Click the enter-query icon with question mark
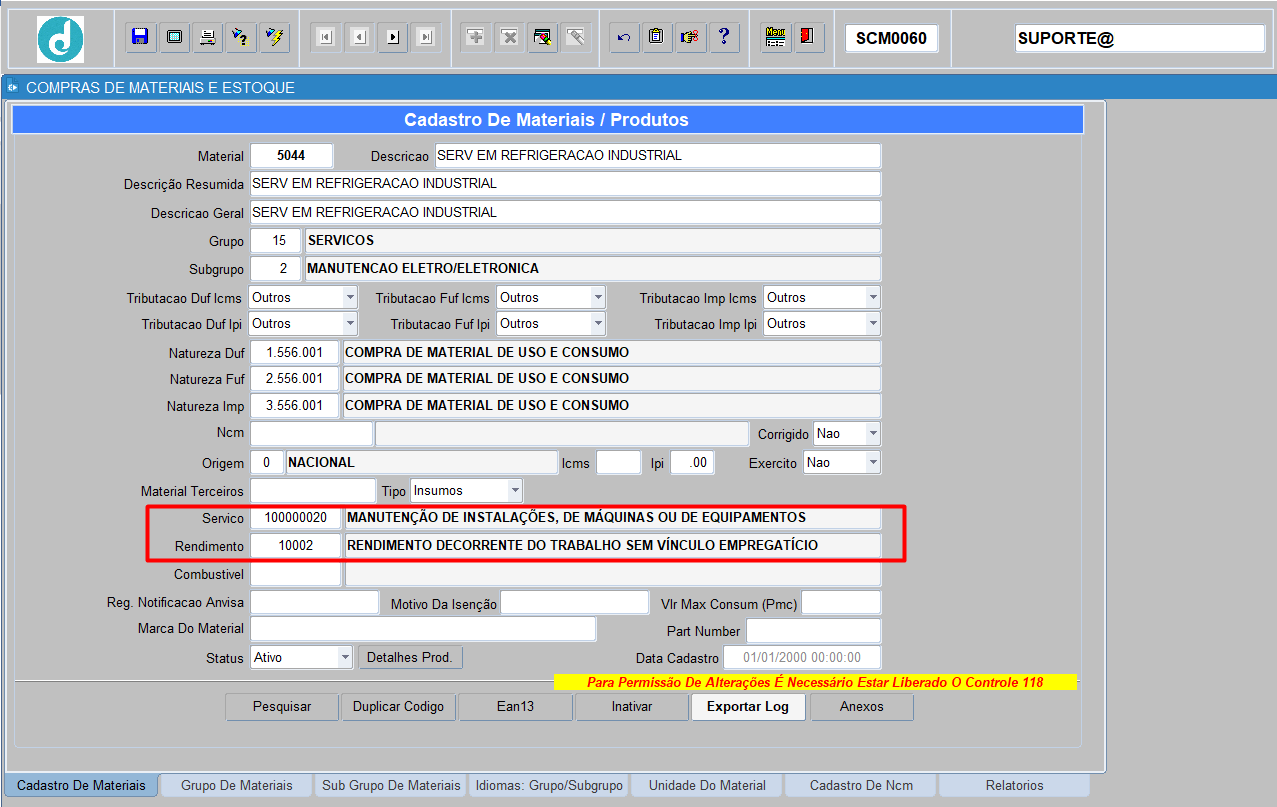 (240, 37)
